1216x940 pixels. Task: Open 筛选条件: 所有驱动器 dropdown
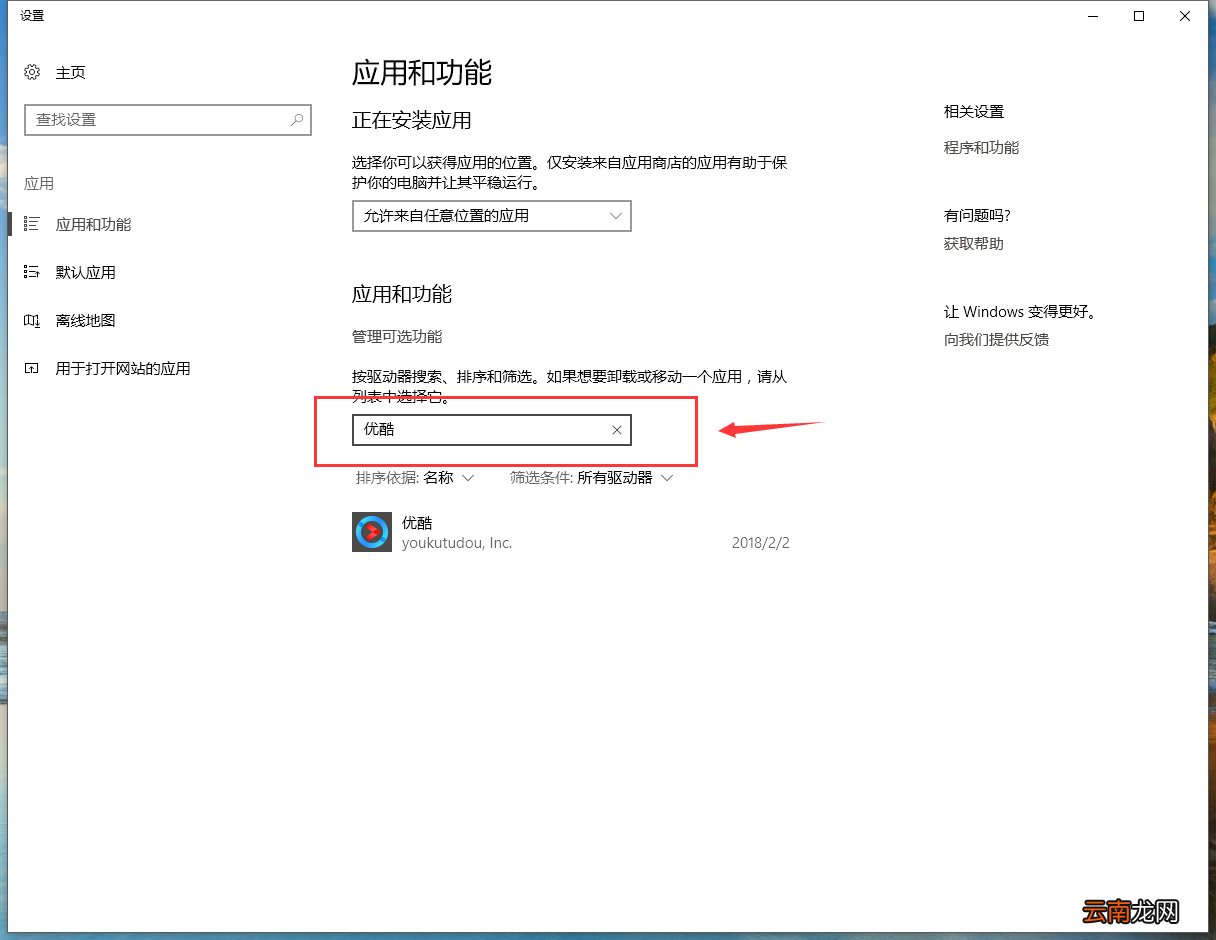click(x=592, y=478)
